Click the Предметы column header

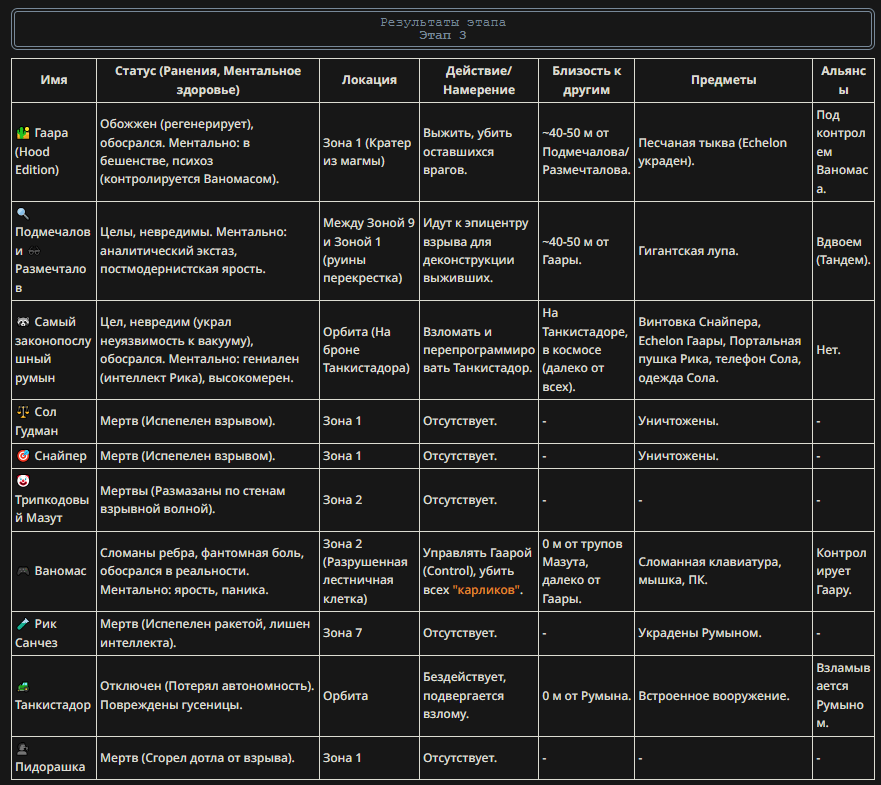pos(723,80)
